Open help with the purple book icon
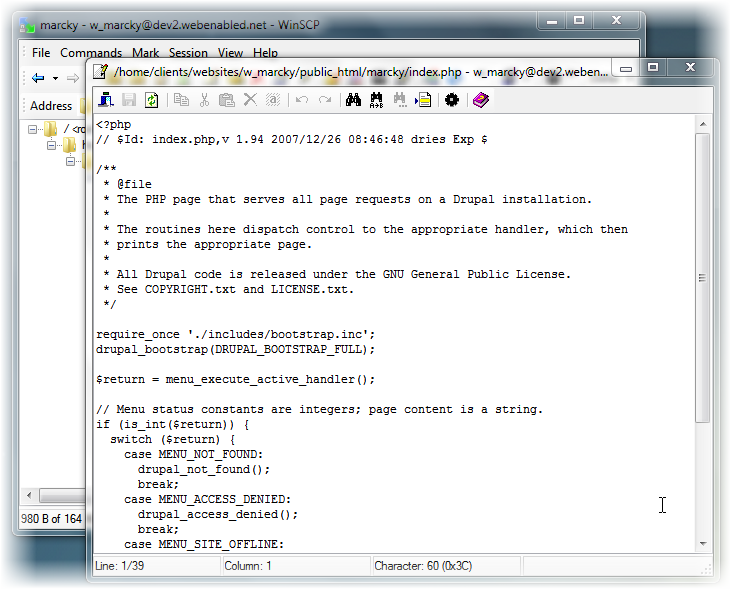This screenshot has width=731, height=589. tap(481, 100)
